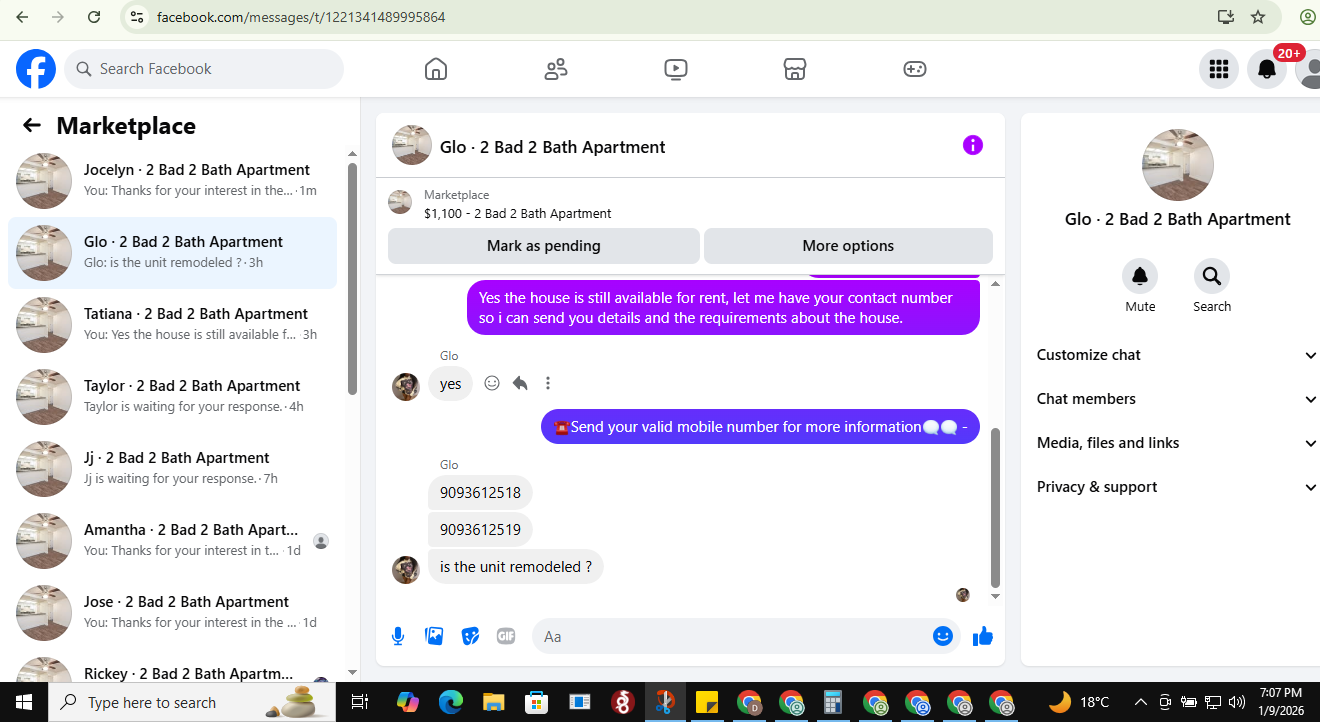Click conversation list scrollbar
The height and width of the screenshot is (722, 1320).
coord(352,277)
